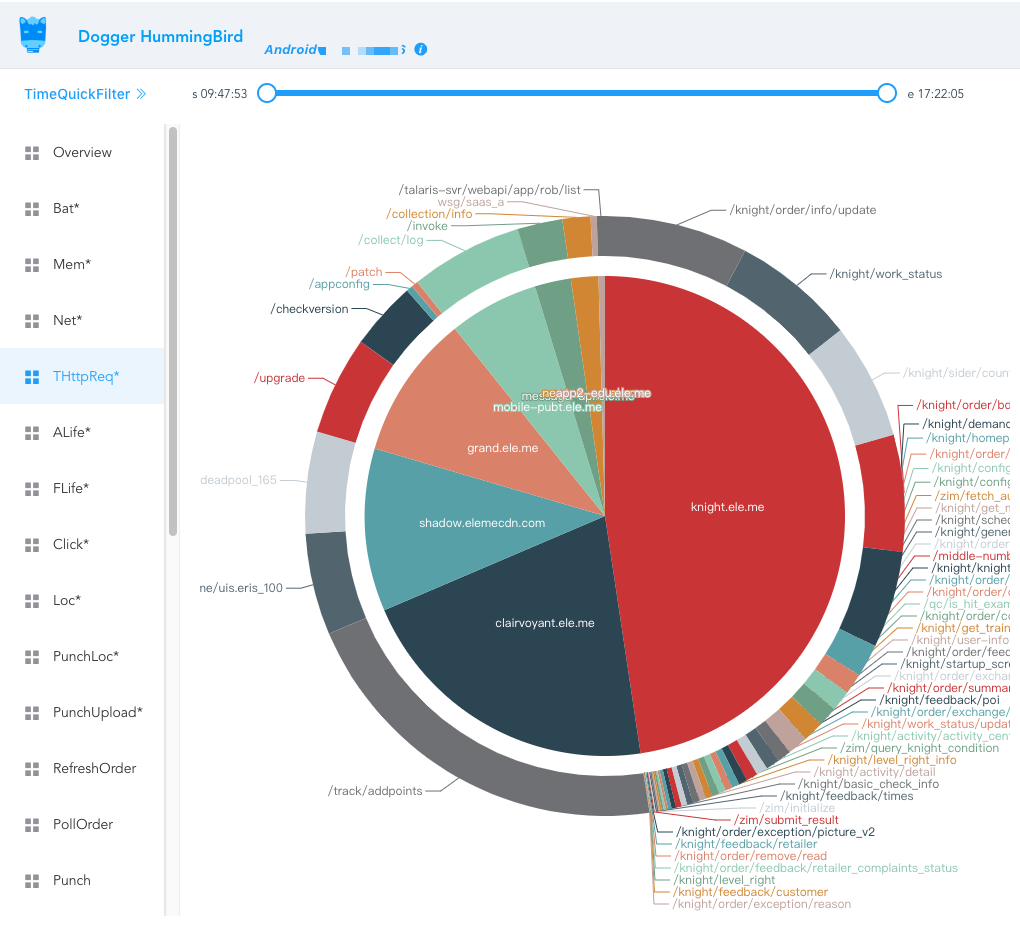Click the deadpool_165 label

click(239, 481)
